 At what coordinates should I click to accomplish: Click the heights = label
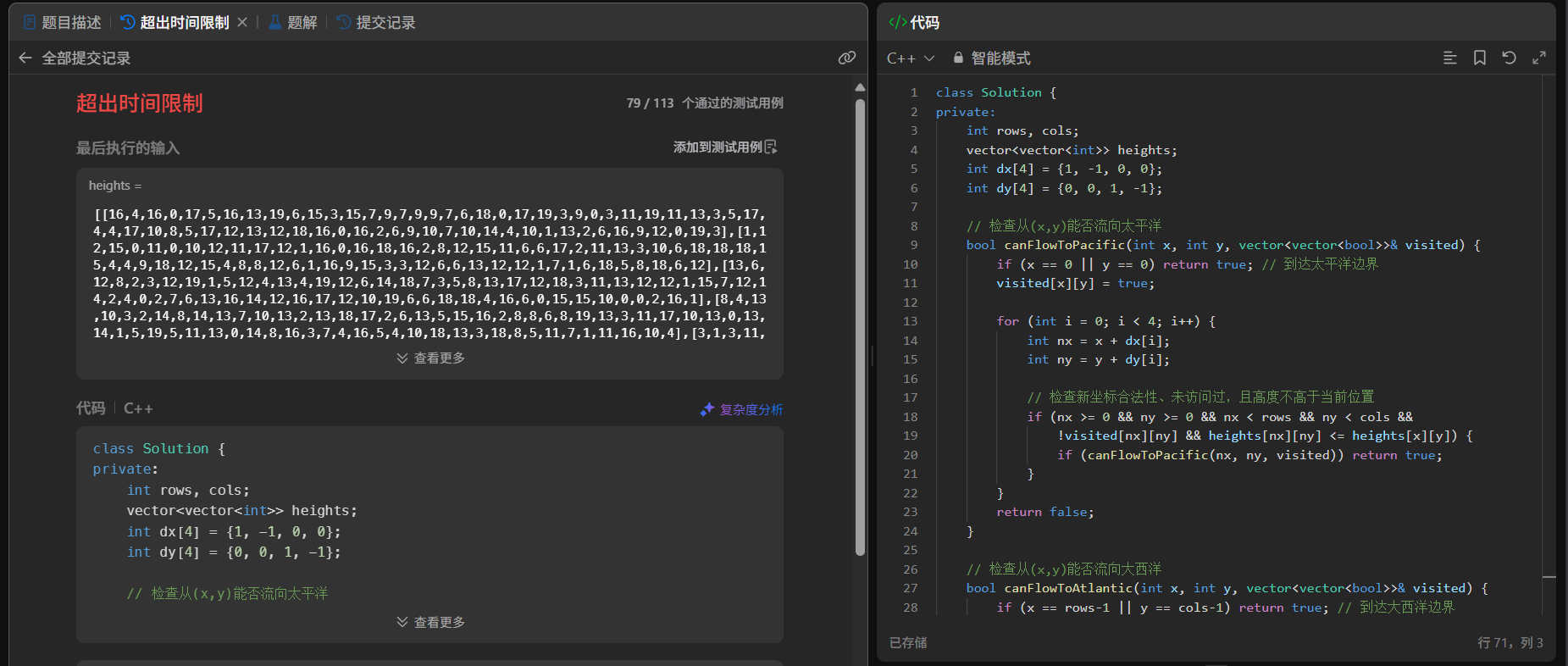(115, 186)
